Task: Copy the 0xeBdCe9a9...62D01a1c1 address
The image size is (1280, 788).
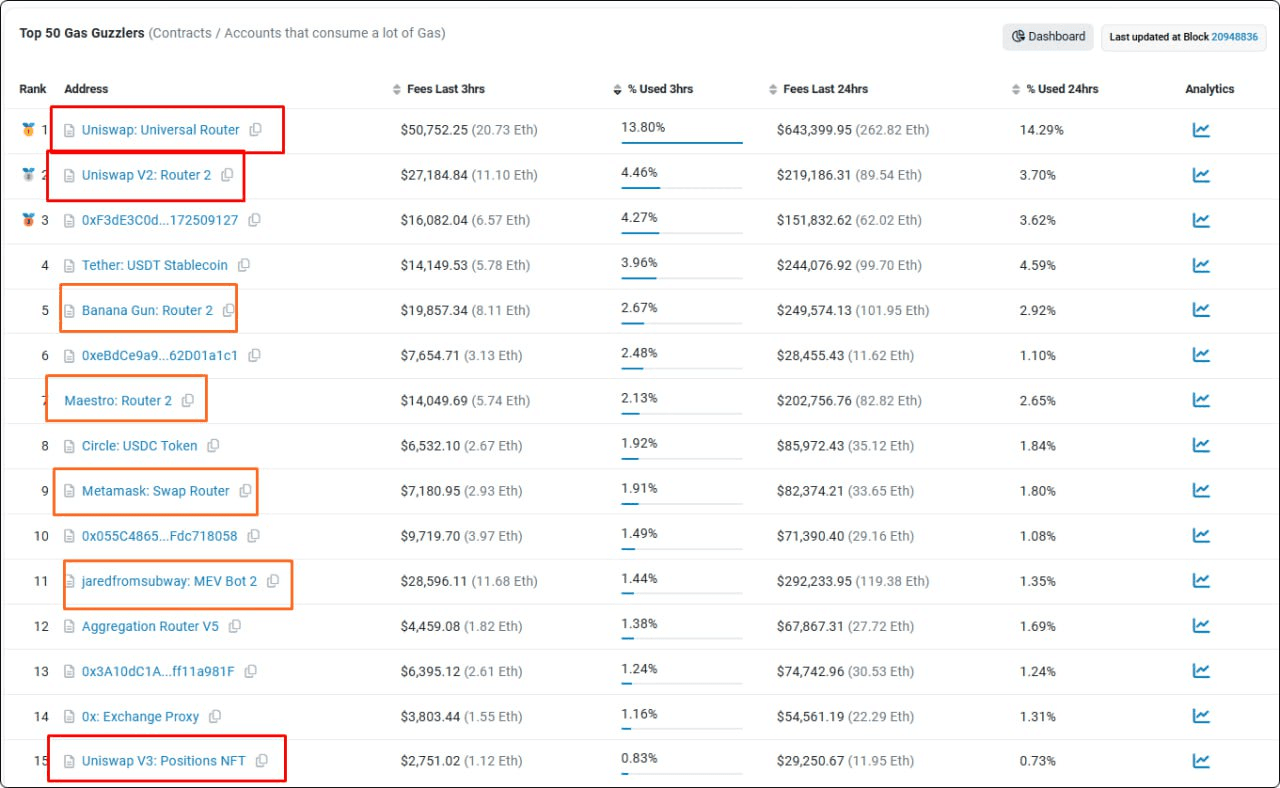Action: (x=254, y=355)
